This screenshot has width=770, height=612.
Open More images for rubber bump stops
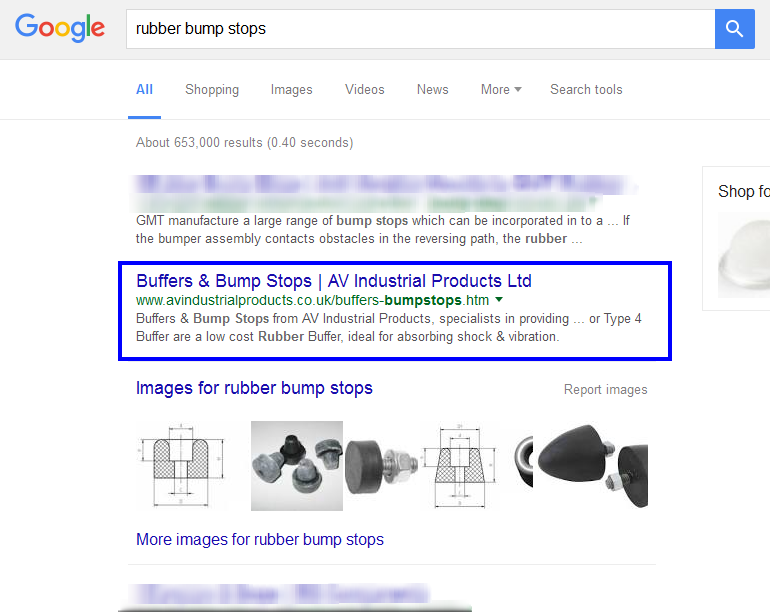(x=260, y=539)
